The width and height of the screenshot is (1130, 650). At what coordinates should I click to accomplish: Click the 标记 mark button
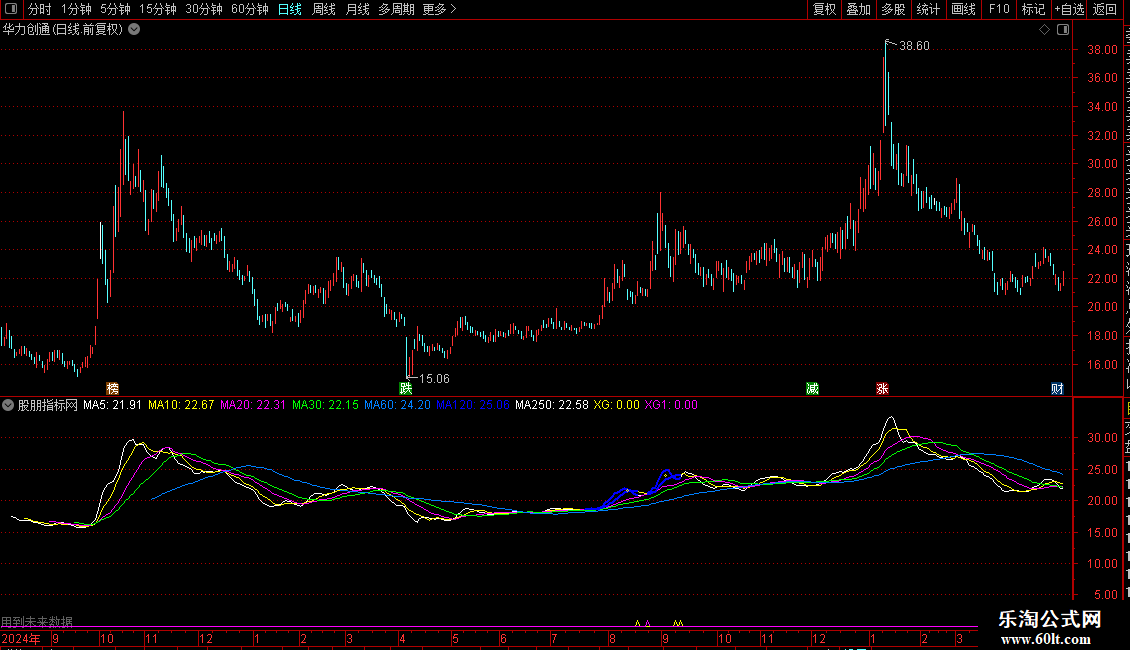coord(1033,9)
